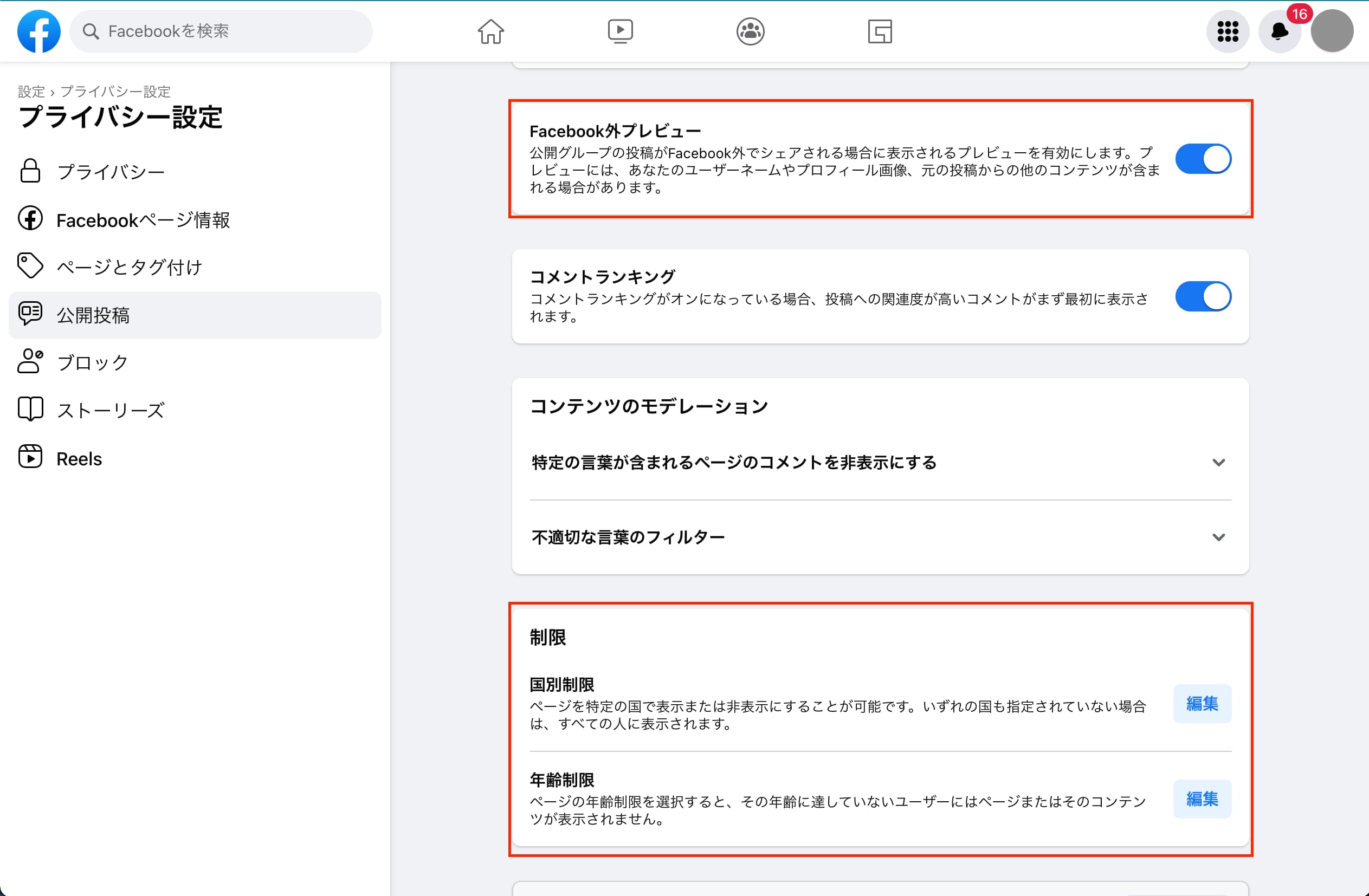Expand the 不適切な言葉のフィルター chevron
This screenshot has height=896, width=1369.
tap(1218, 537)
